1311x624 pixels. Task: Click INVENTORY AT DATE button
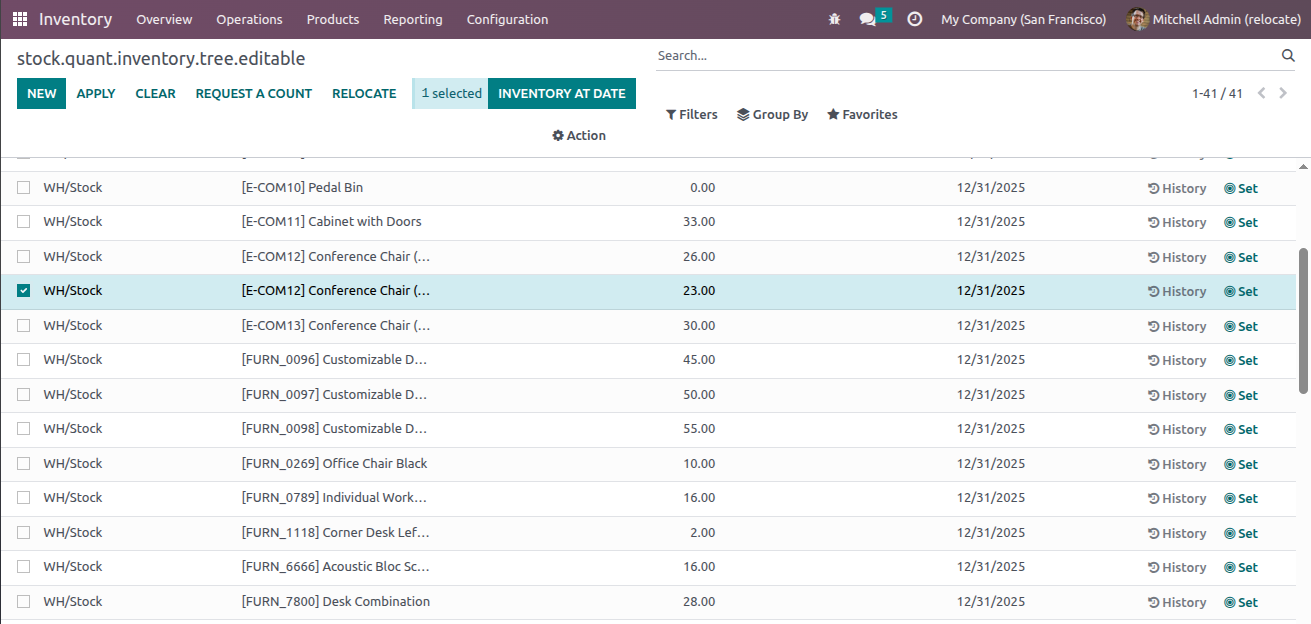562,93
